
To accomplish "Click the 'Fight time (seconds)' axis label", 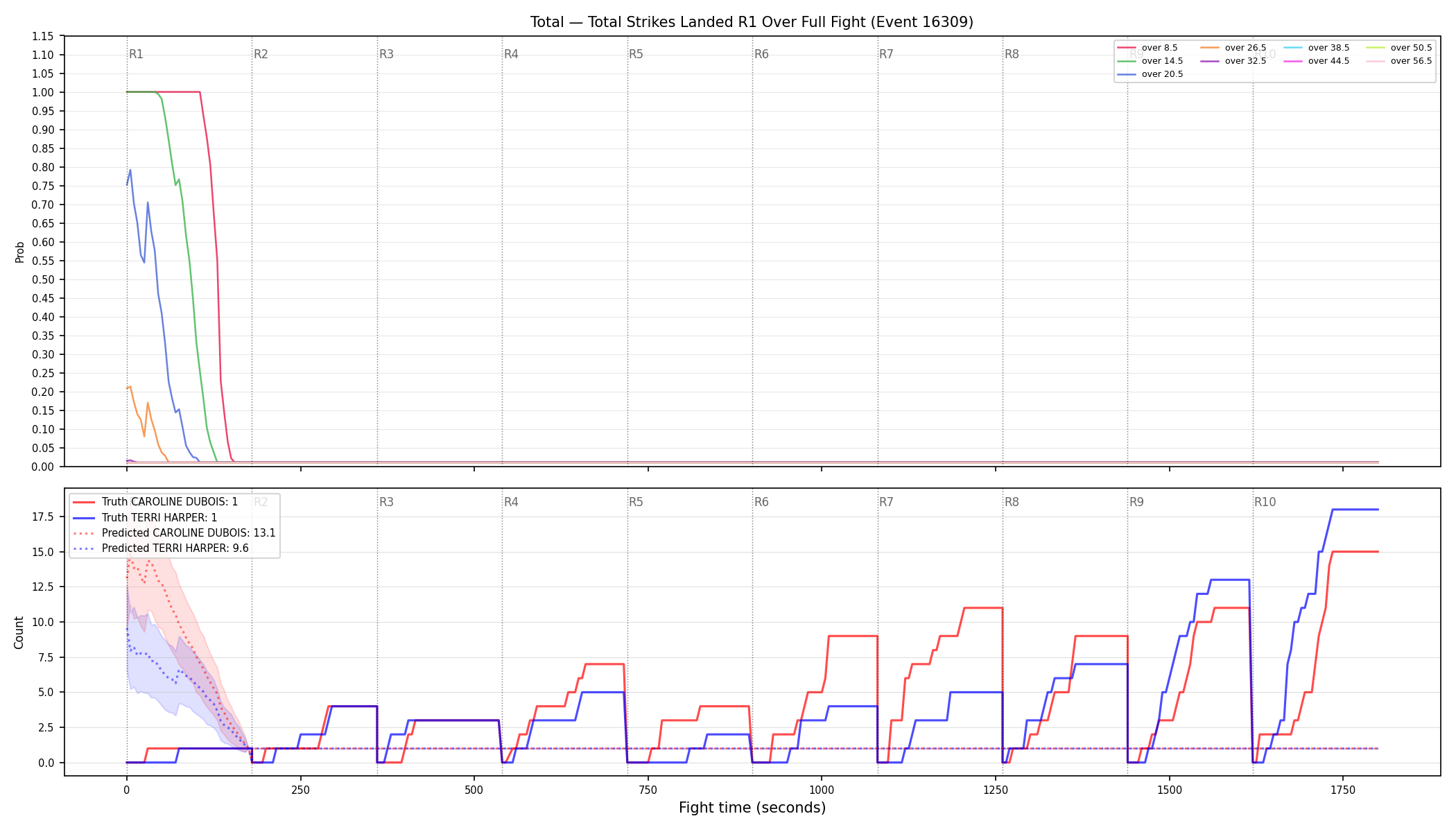I will coord(752,808).
